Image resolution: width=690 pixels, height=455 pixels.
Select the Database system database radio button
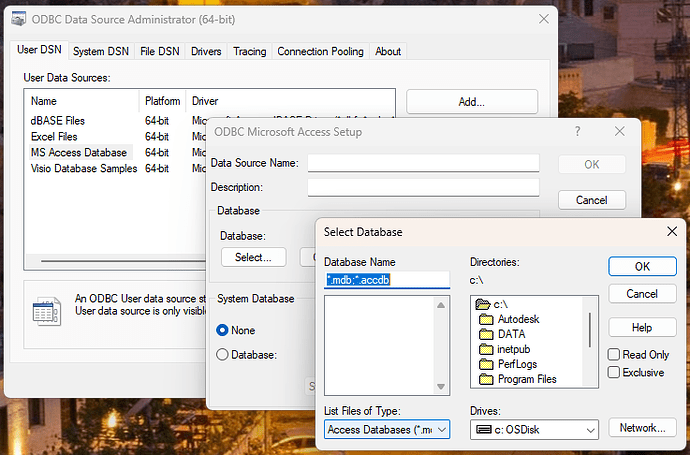tap(222, 355)
